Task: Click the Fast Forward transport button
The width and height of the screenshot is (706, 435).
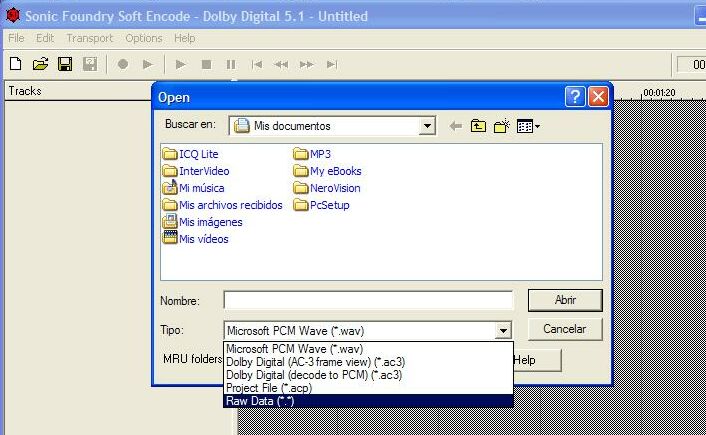Action: point(307,64)
